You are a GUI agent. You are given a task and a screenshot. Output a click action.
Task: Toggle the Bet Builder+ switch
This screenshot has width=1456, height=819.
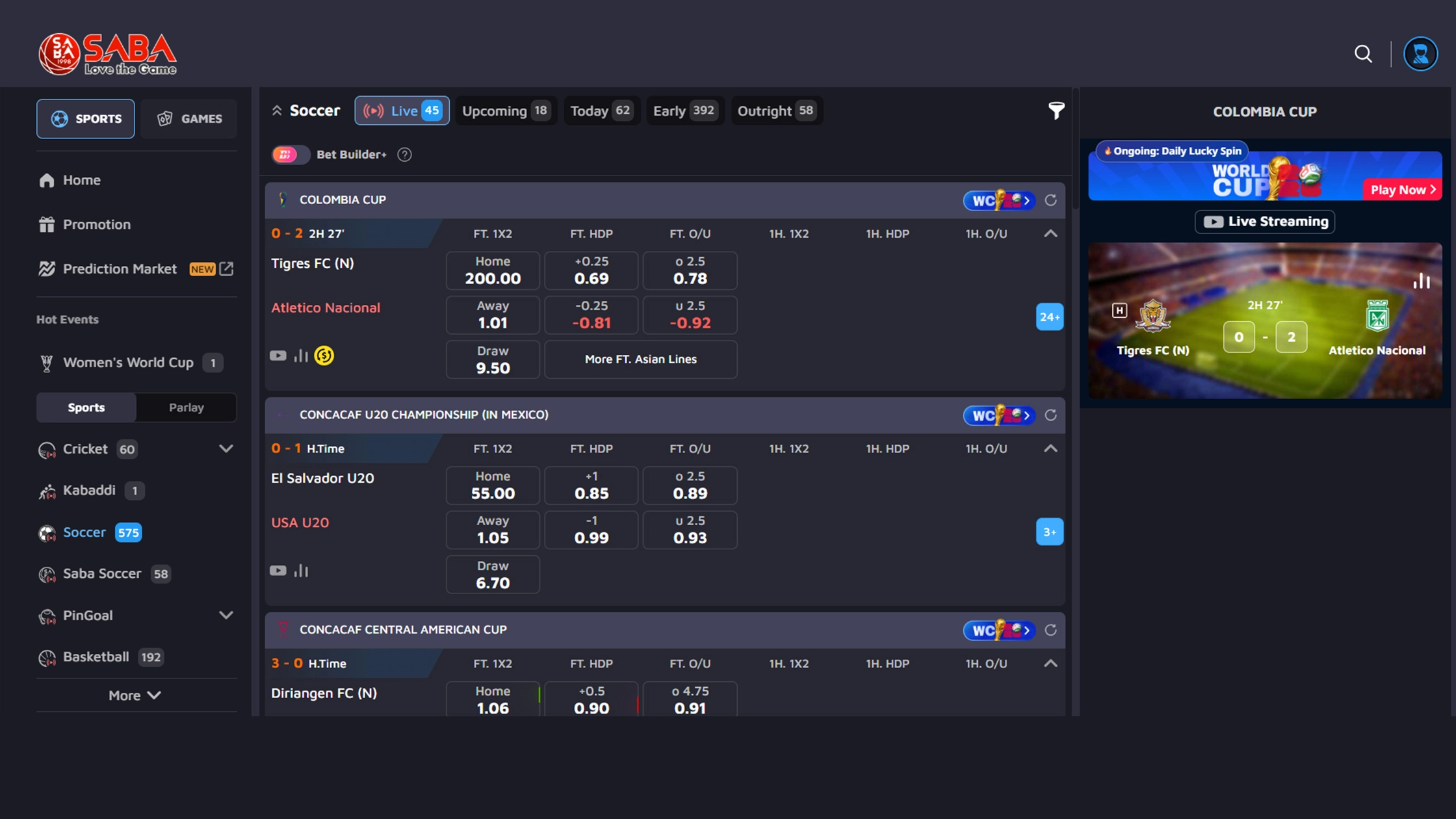(290, 155)
